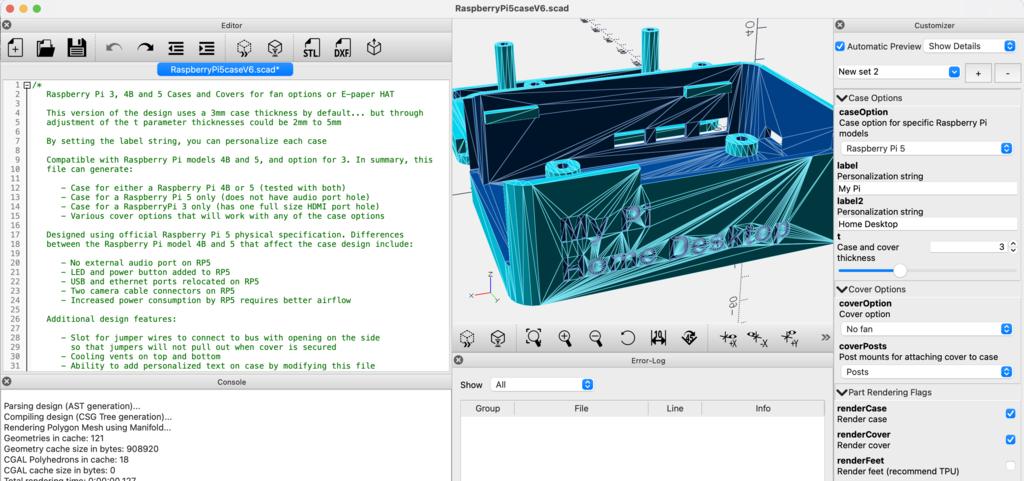Zoom out of the 3D view
The height and width of the screenshot is (481, 1024).
click(x=596, y=337)
